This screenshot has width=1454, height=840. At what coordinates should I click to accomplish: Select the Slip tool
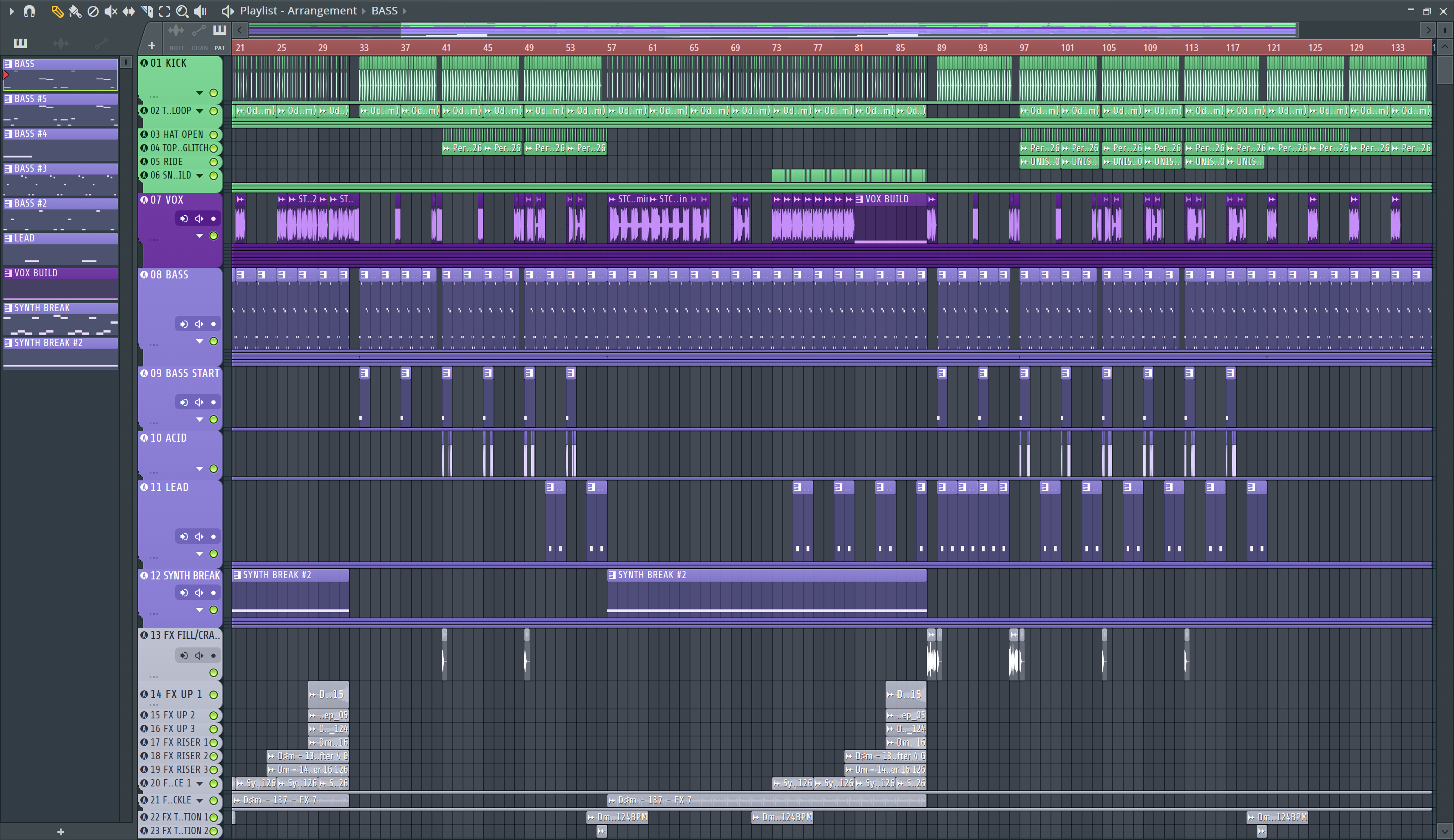pos(128,11)
